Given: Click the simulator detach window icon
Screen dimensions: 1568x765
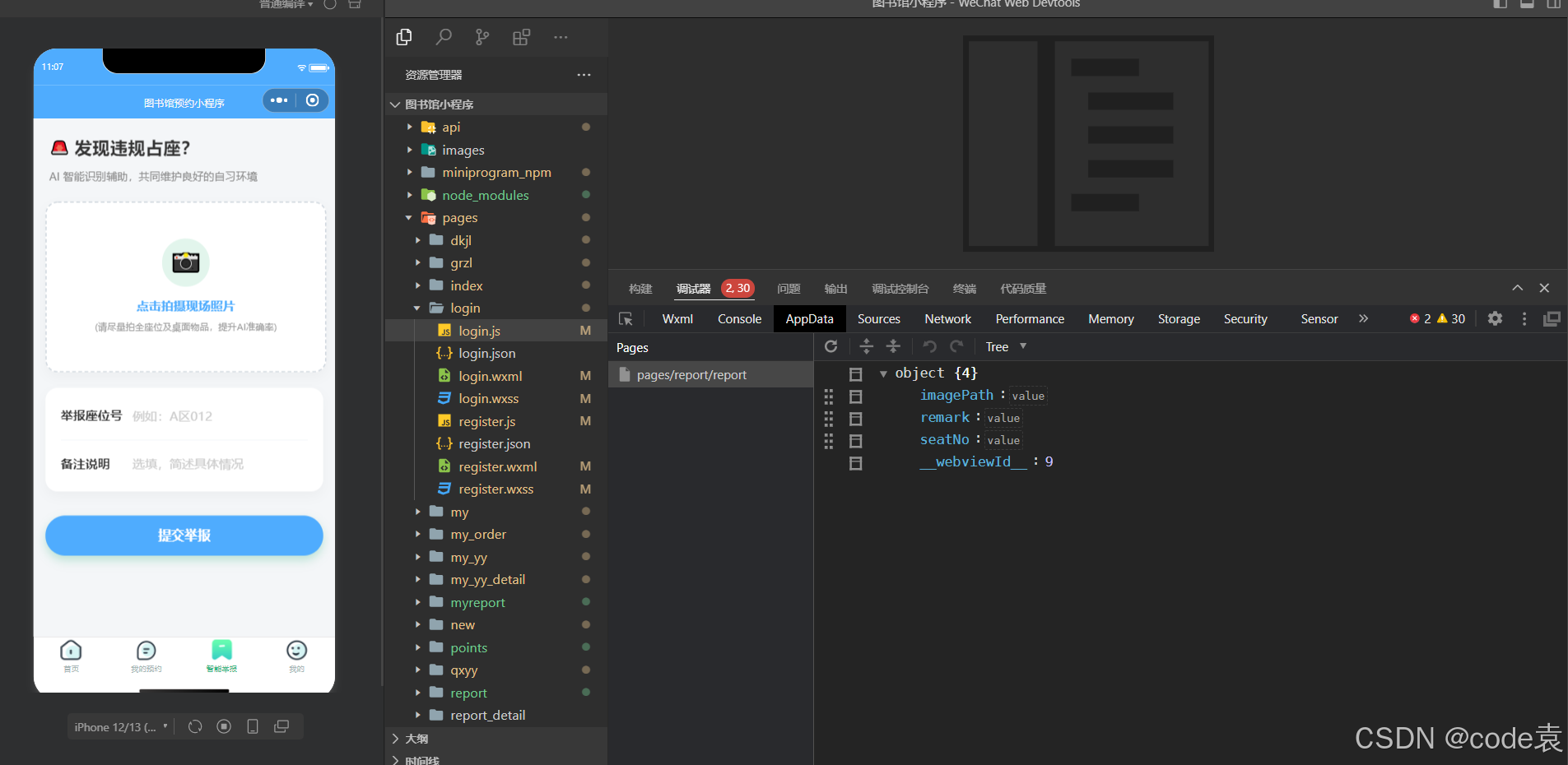Looking at the screenshot, I should (x=281, y=726).
